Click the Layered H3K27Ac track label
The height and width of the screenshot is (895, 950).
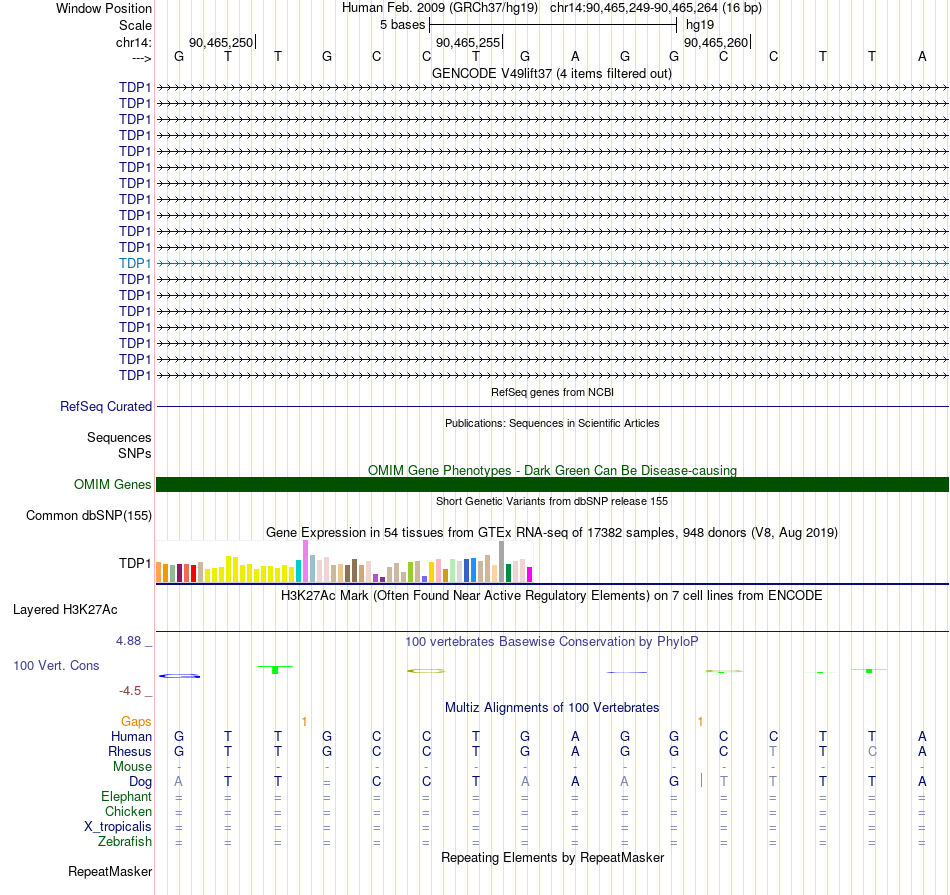[x=65, y=610]
